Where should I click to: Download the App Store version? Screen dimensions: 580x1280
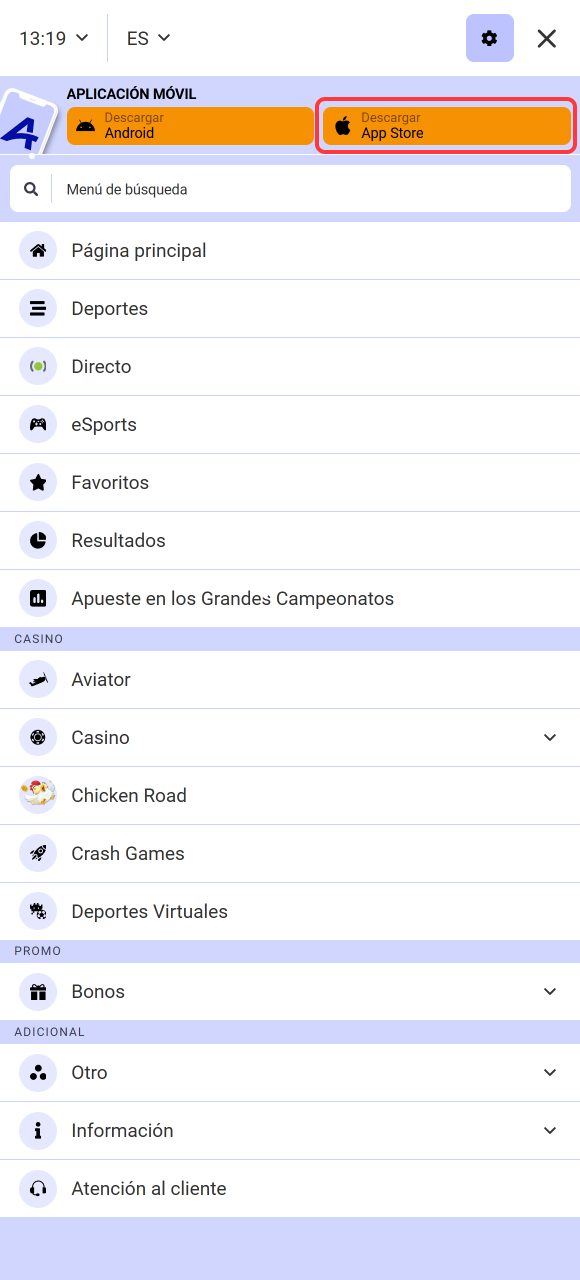446,126
